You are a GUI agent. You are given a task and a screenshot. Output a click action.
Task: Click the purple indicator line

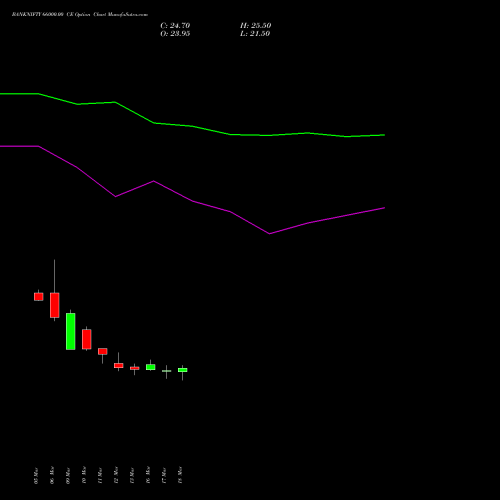pos(192,201)
